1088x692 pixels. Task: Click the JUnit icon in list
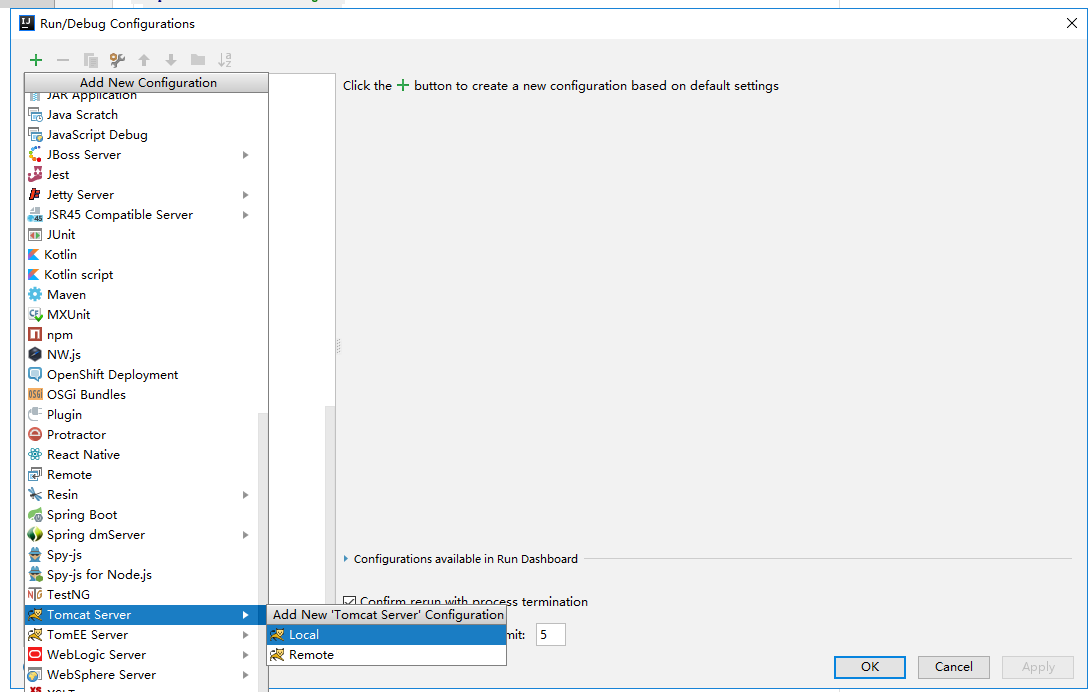coord(35,235)
